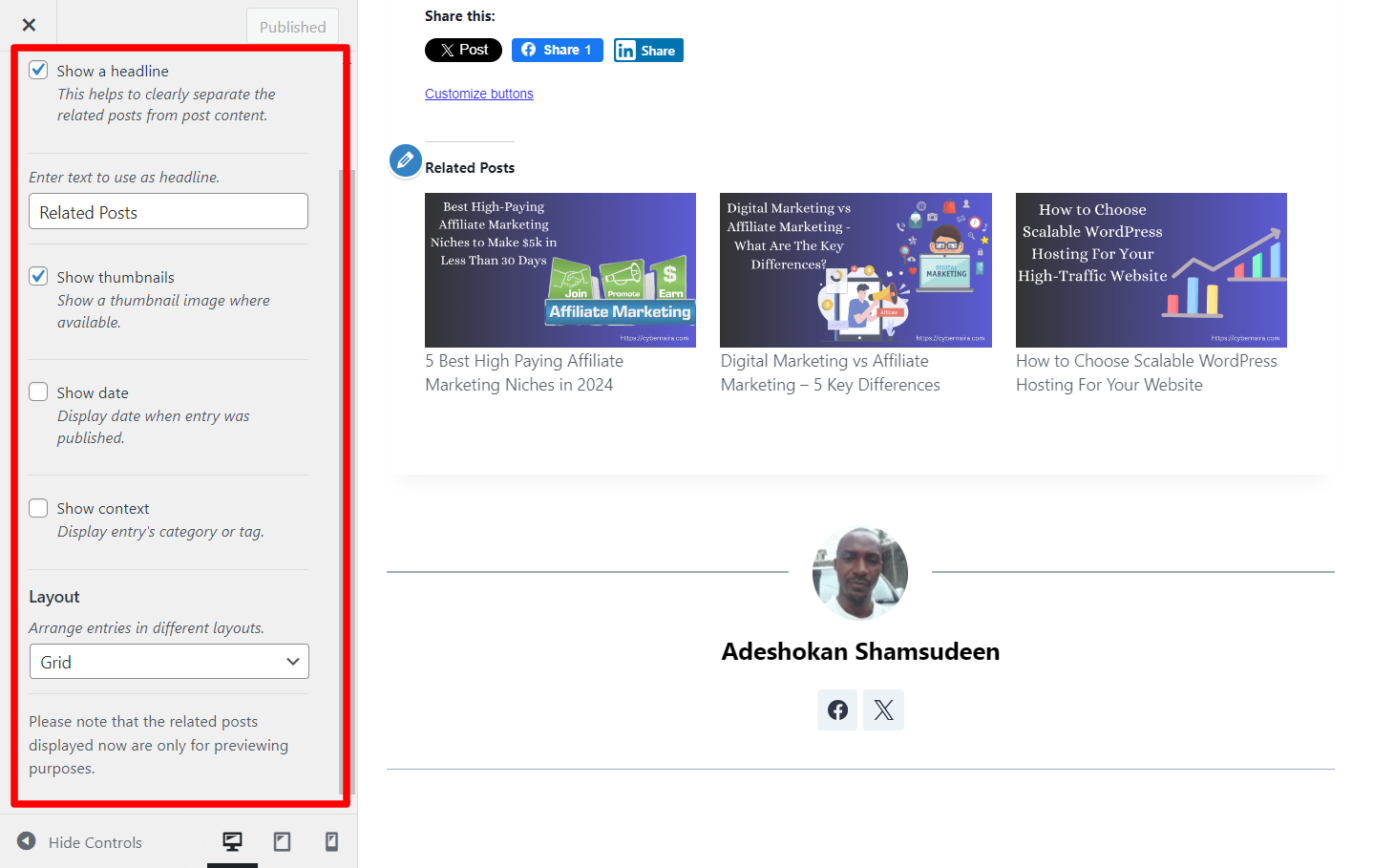Click the Hide Controls button
Viewport: 1394px width, 868px height.
(95, 841)
